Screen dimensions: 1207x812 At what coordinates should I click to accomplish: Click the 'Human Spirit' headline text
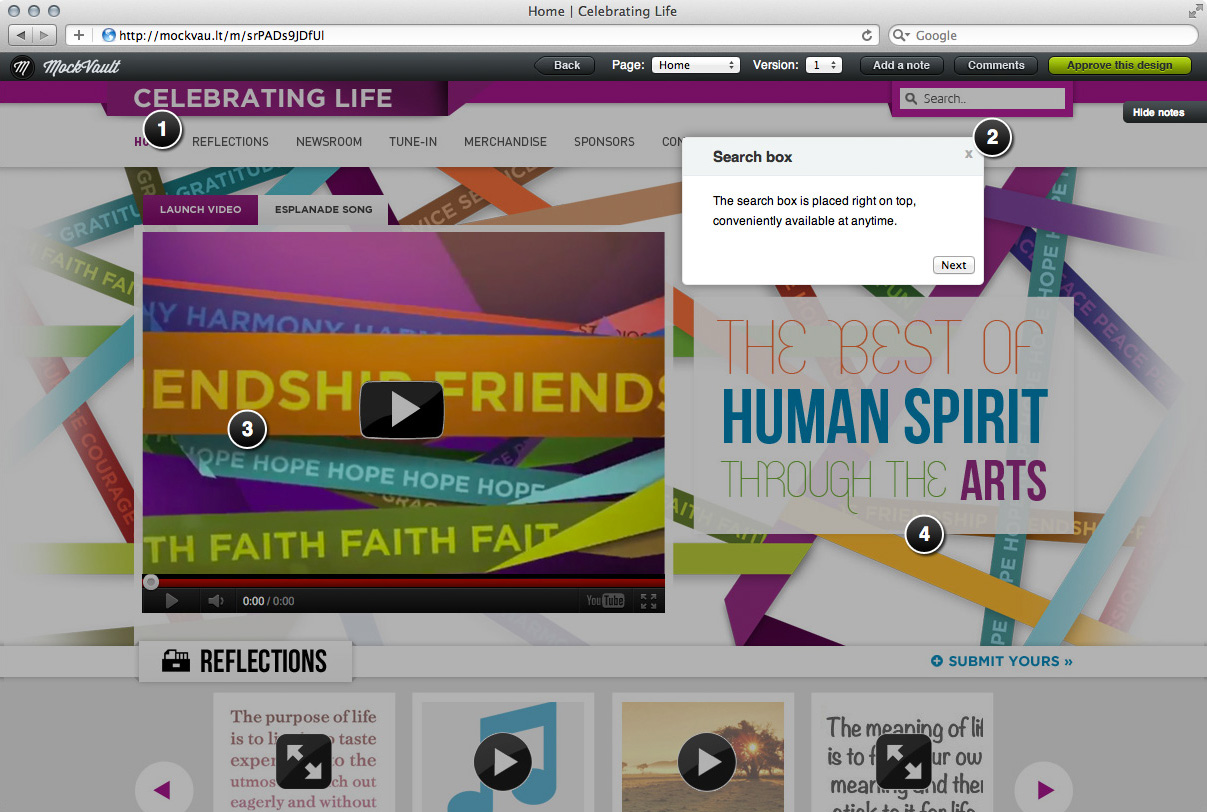pos(884,417)
